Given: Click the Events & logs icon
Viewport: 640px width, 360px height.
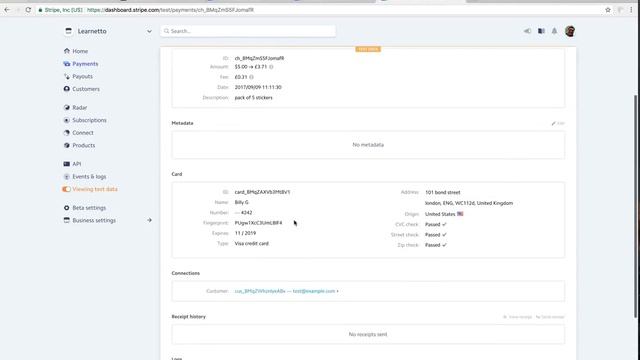Looking at the screenshot, I should click(67, 176).
